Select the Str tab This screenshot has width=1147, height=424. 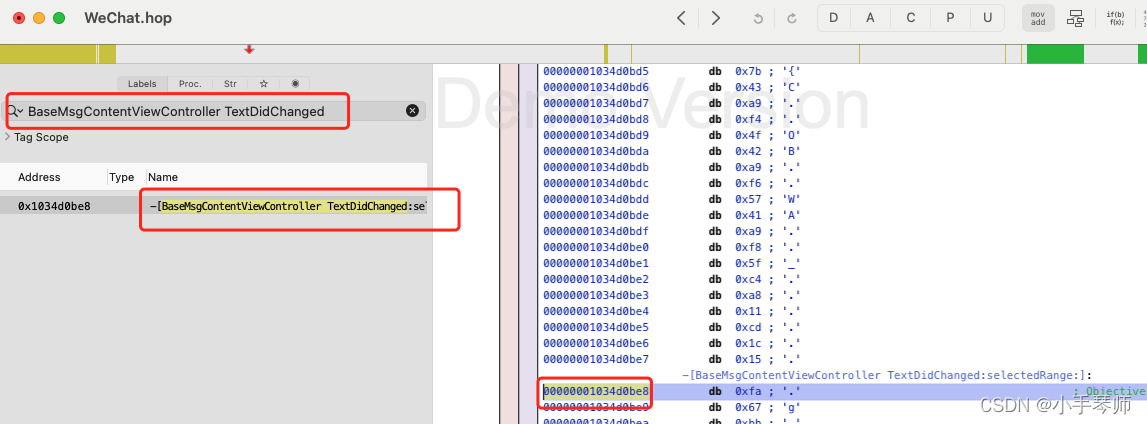click(230, 83)
